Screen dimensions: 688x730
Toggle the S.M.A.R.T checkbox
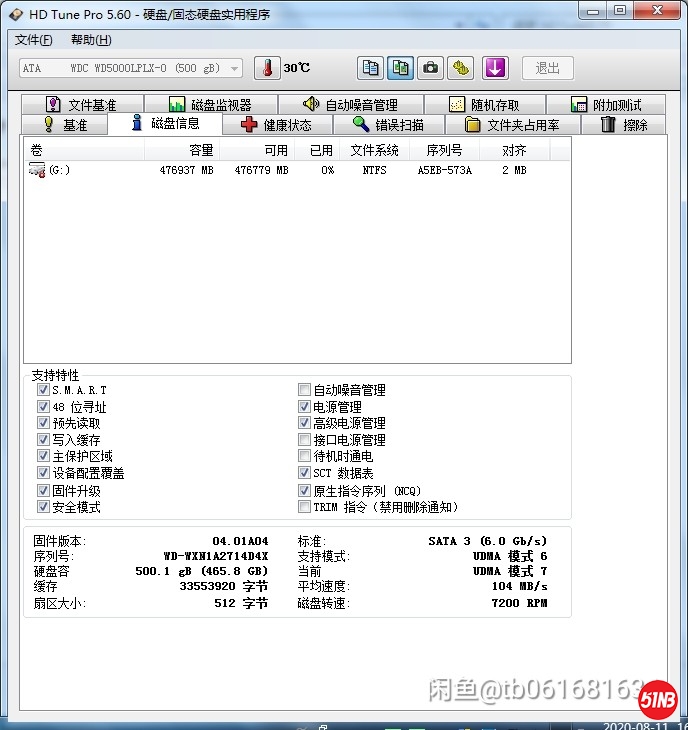43,390
